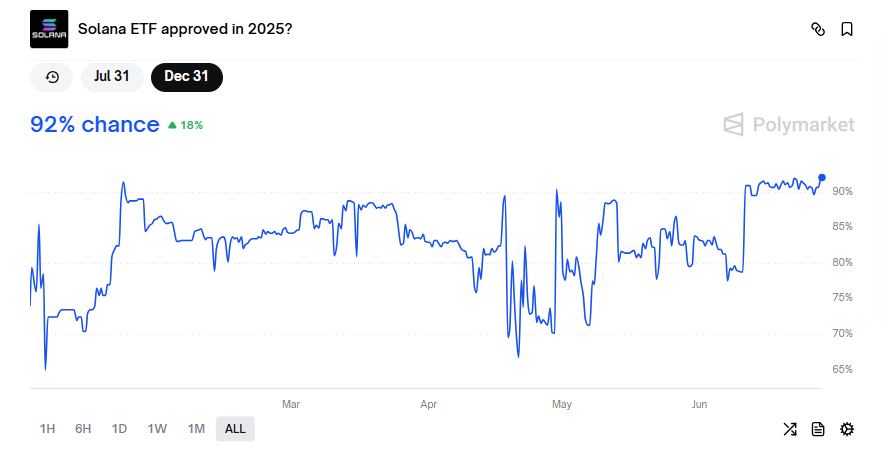881x457 pixels.
Task: Switch chart range to 1D
Action: (x=119, y=429)
